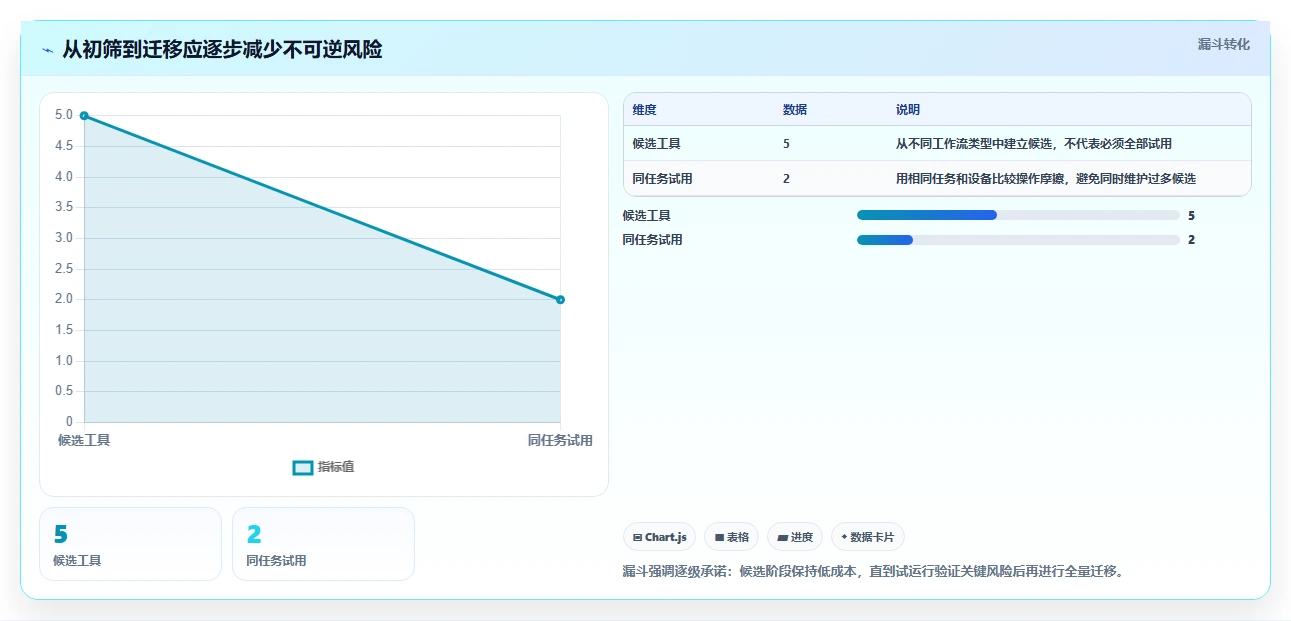1291x621 pixels.
Task: Click the icon inside the Chart.js chip
Action: coord(638,538)
